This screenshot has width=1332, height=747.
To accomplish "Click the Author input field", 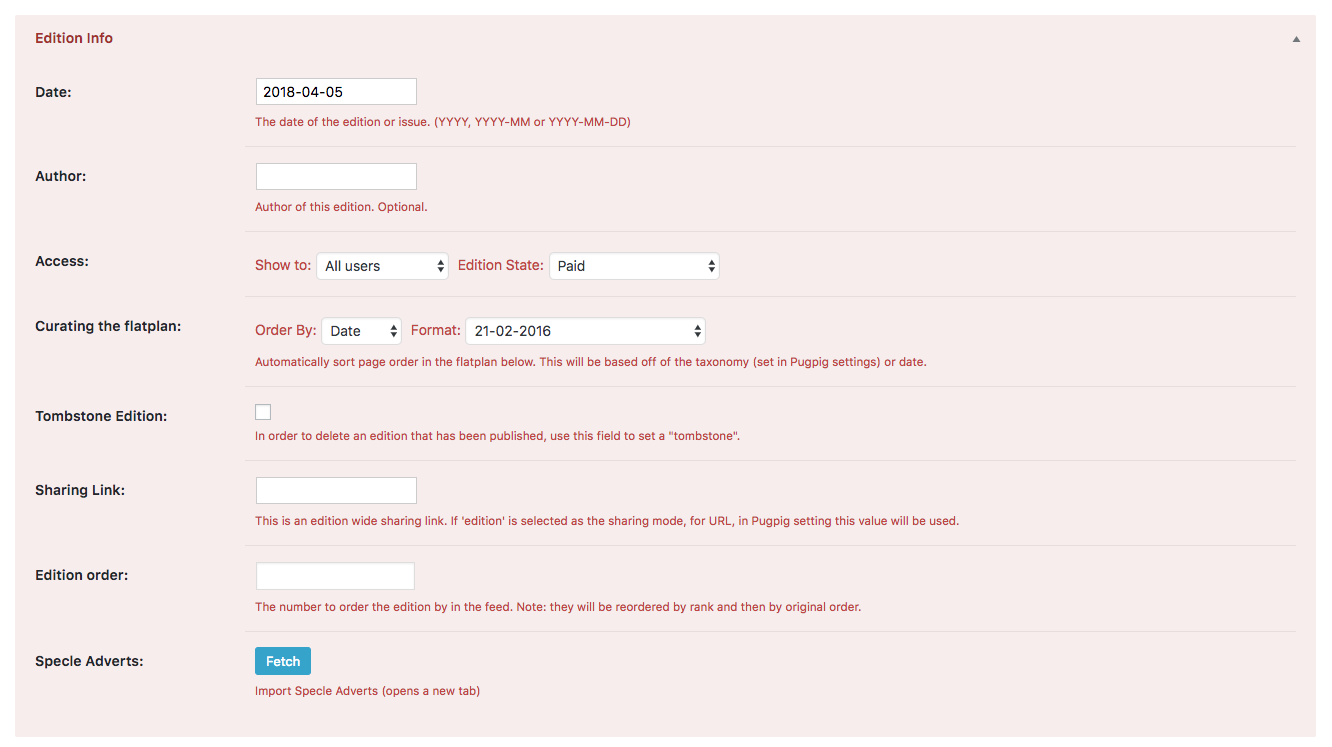I will pos(336,176).
